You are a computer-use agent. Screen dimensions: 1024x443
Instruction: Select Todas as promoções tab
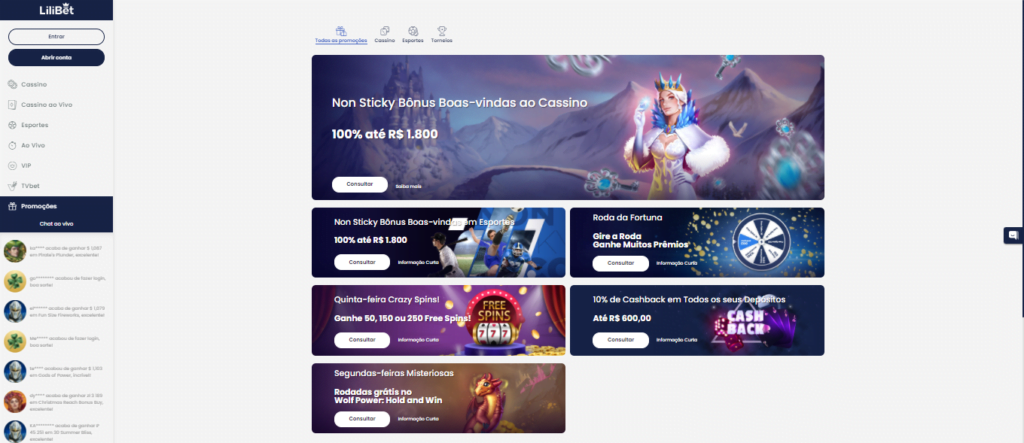(x=341, y=35)
